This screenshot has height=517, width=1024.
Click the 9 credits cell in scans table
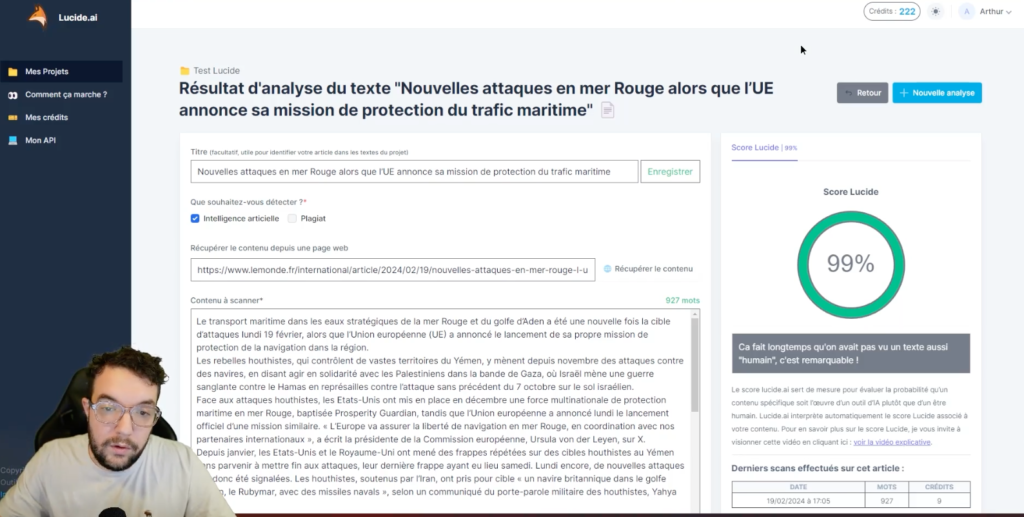[x=939, y=500]
